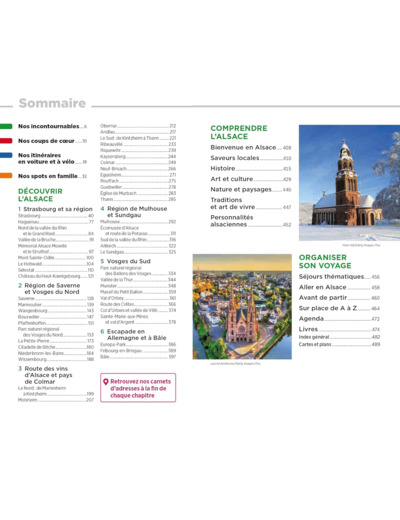The width and height of the screenshot is (400, 520).
Task: Open the aerial cathedral photo
Action: click(242, 307)
